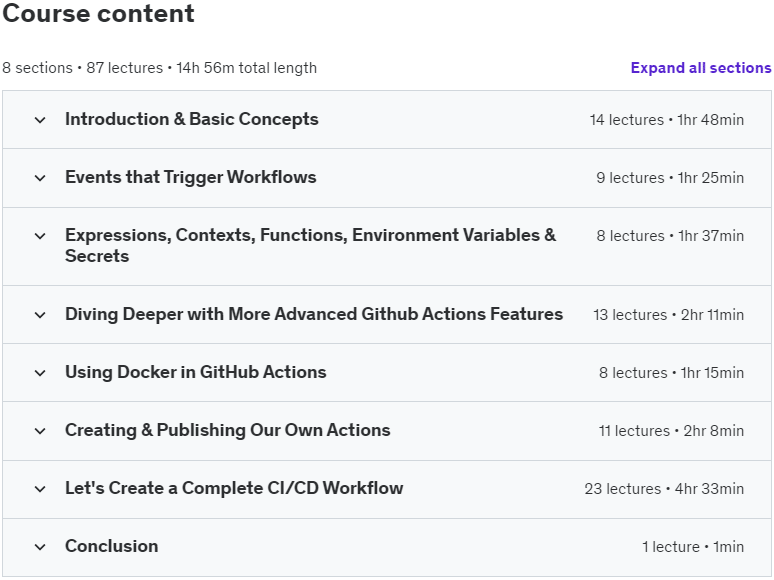Click the 9 lectures • 1hr 25min text
Viewport: 774px width, 580px height.
670,178
